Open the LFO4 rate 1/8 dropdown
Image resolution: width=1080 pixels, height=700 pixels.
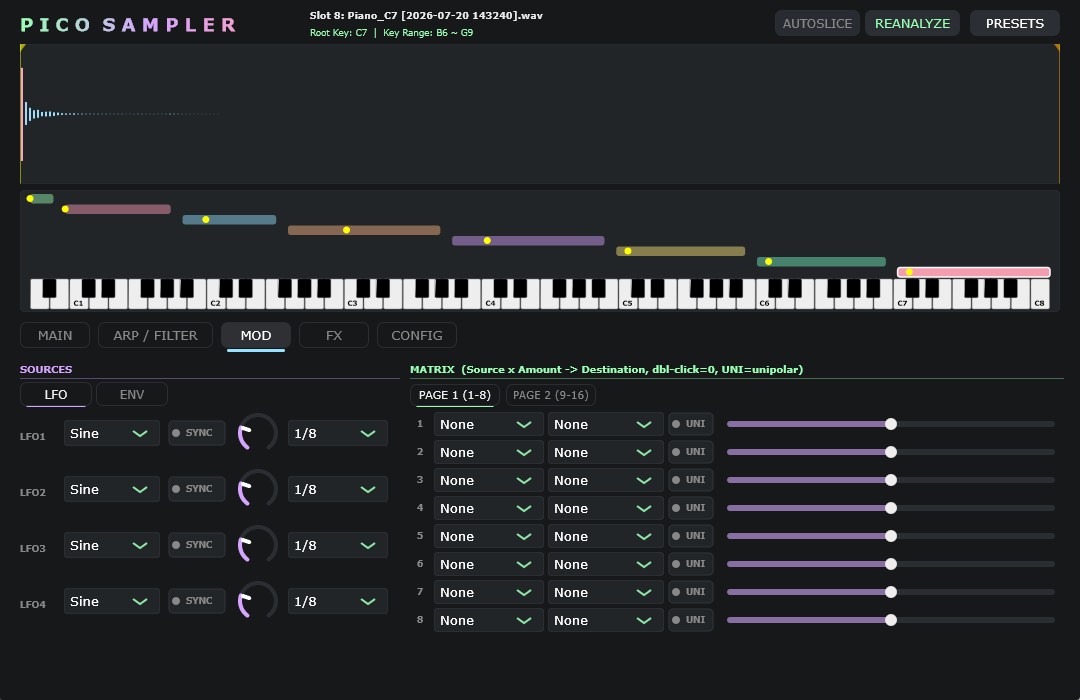coord(338,601)
